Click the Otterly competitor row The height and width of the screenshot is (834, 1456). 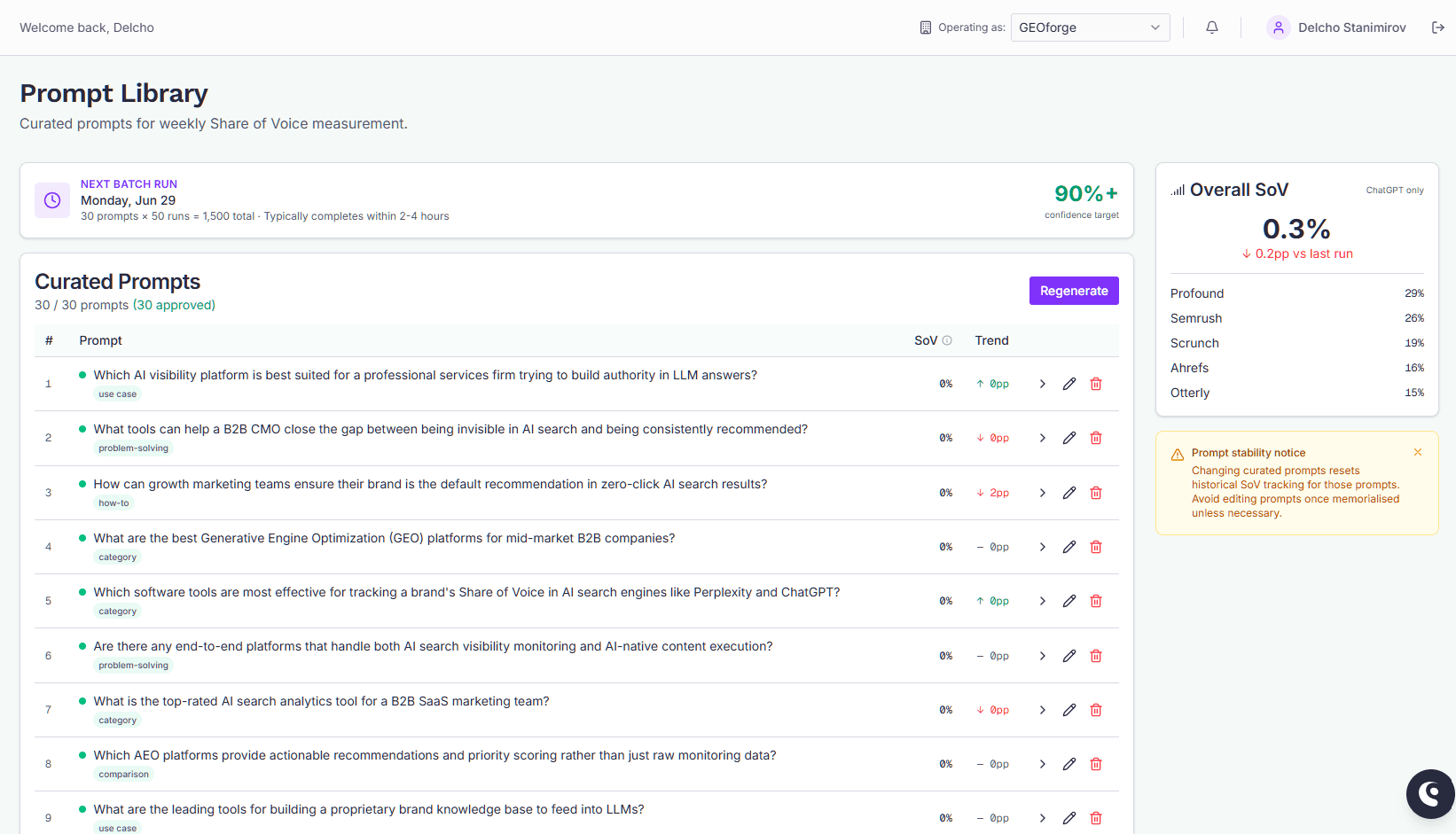tap(1297, 393)
